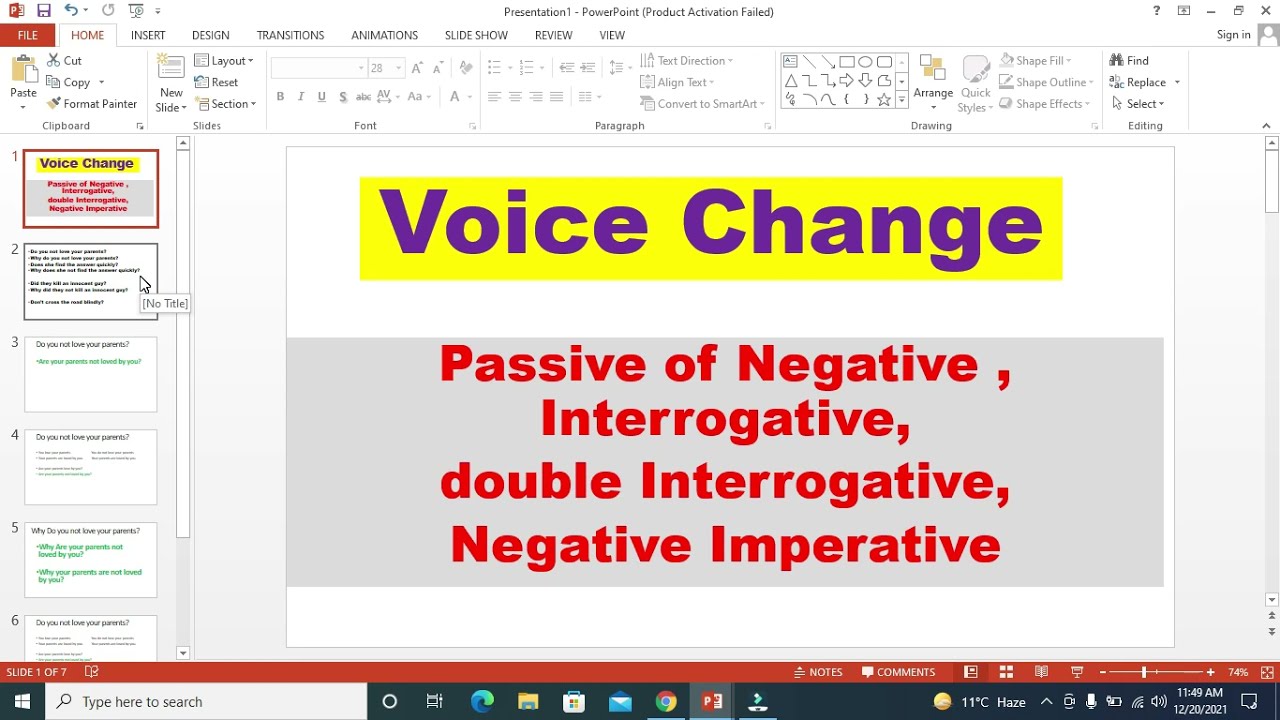Screen dimensions: 1280x720
Task: Click the New Slide icon
Action: [x=171, y=69]
